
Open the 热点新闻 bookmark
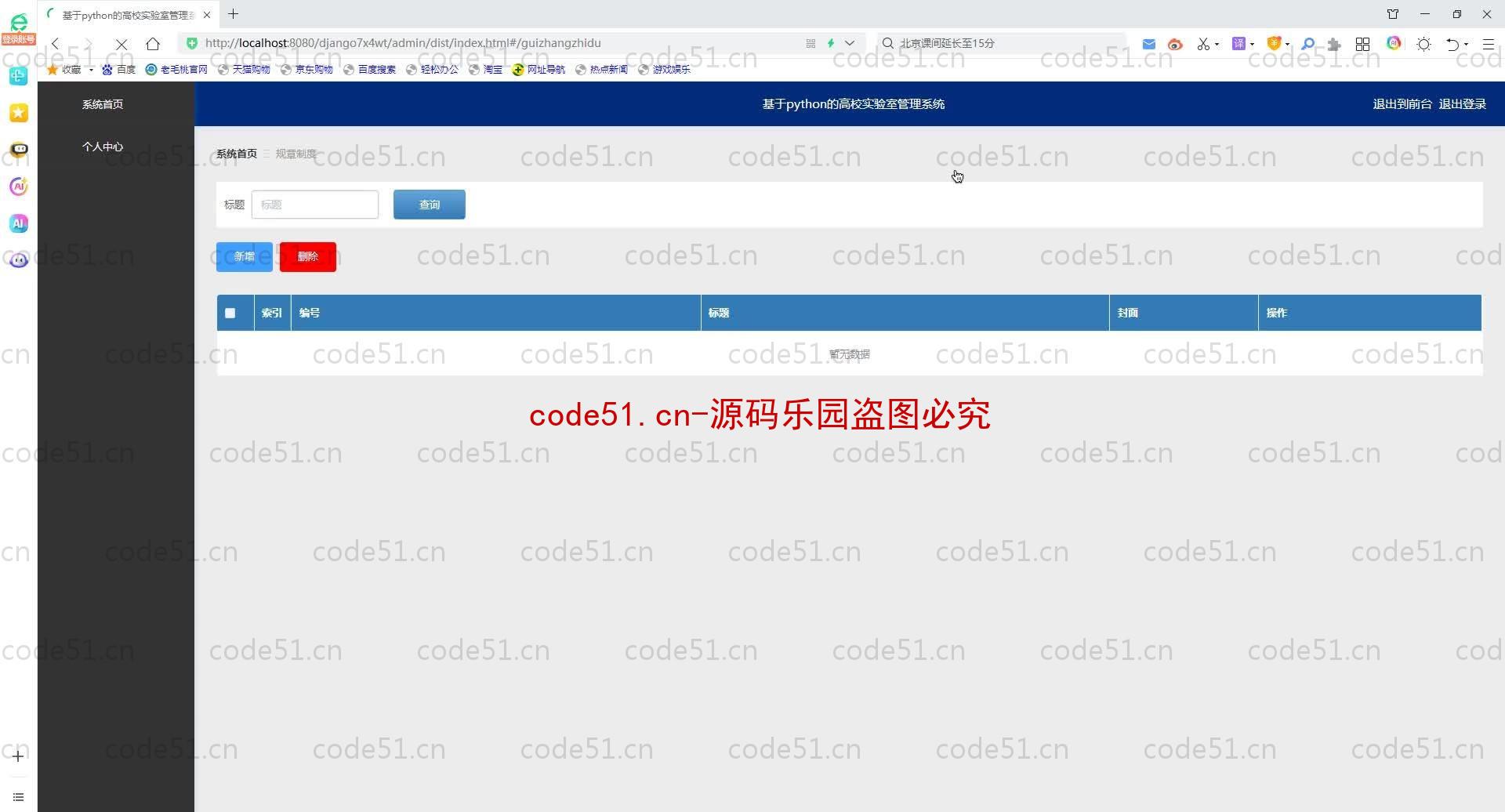[x=601, y=69]
